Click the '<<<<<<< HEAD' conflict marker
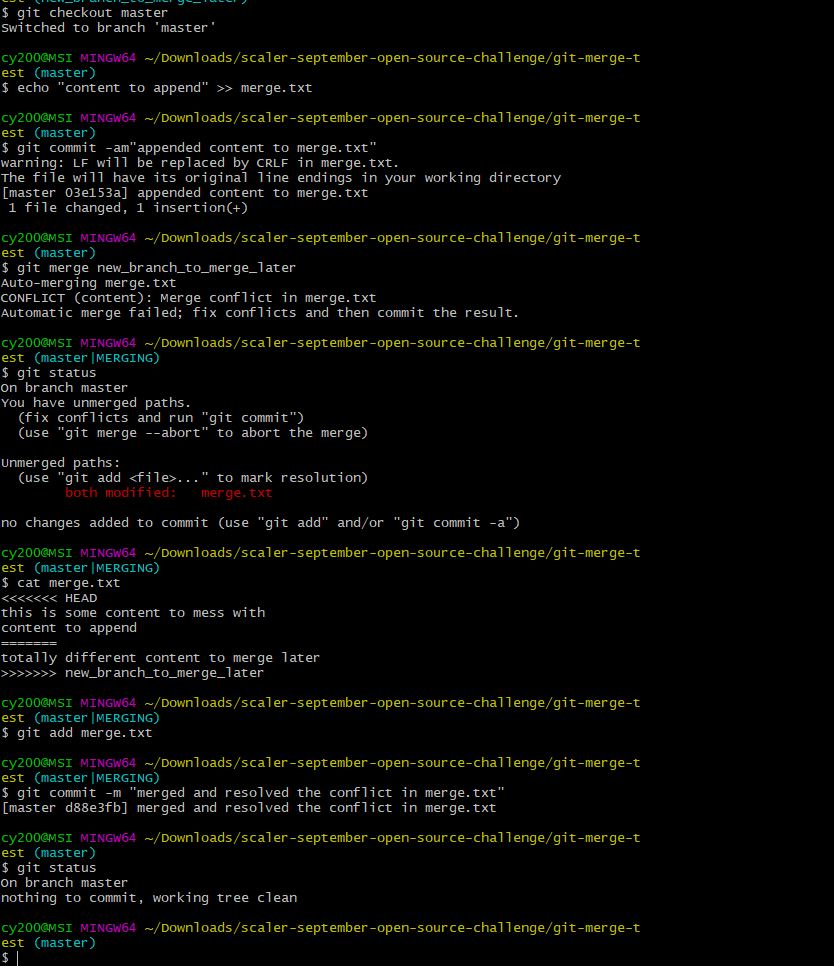The image size is (834, 966). [49, 598]
